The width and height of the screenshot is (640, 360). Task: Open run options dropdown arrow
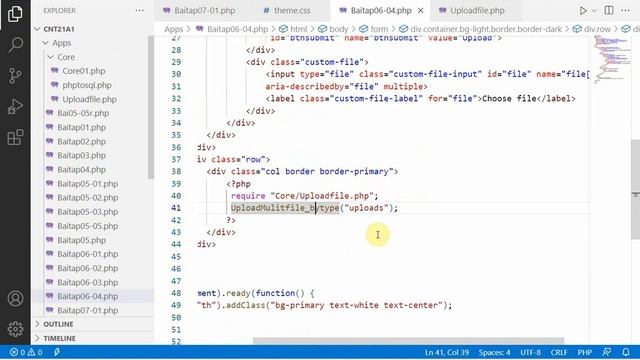[x=594, y=11]
